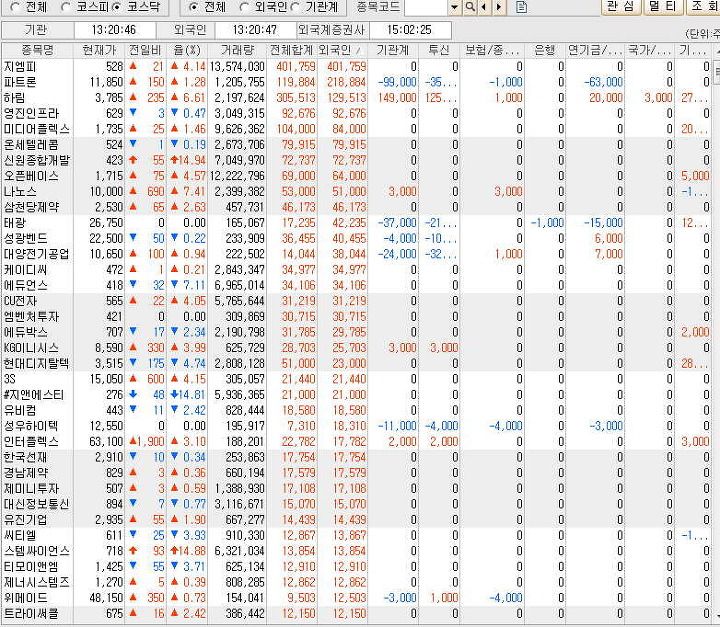720x627 pixels.
Task: Select the 한국선재 stock row name
Action: 26,457
